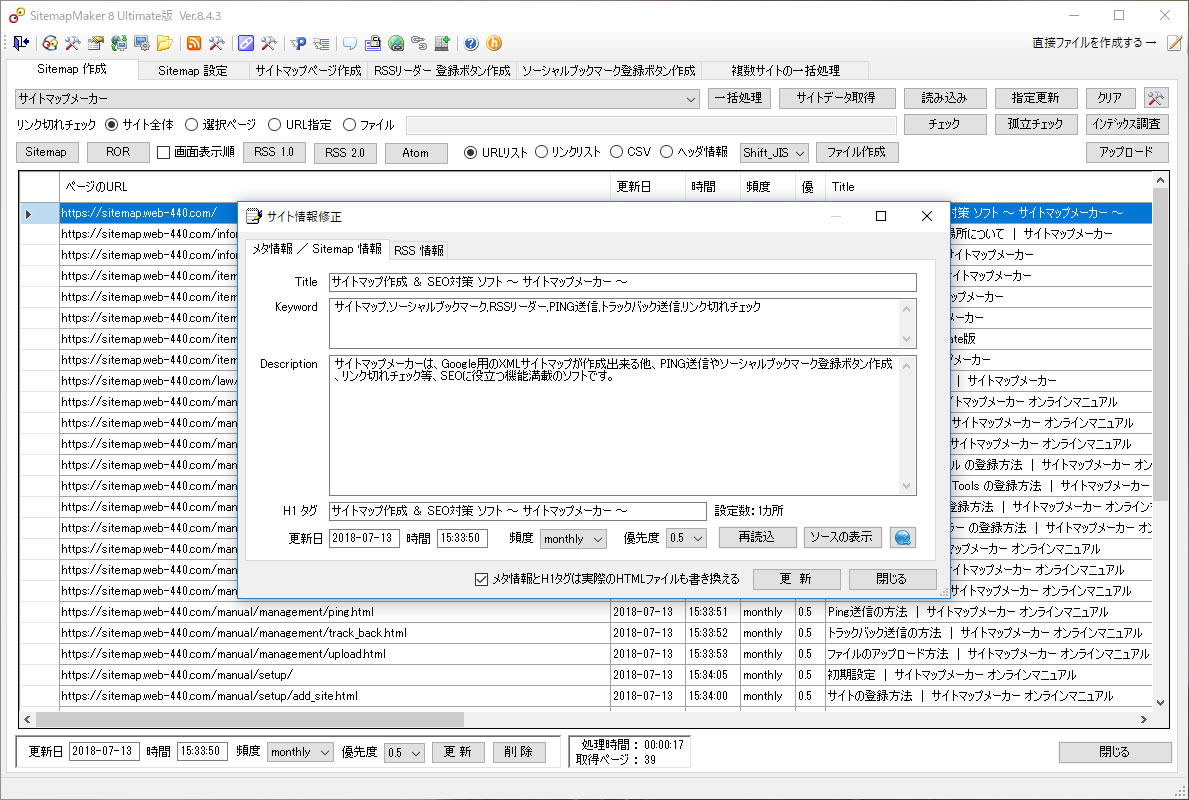1189x800 pixels.
Task: Click the green globe printer icon
Action: (396, 43)
